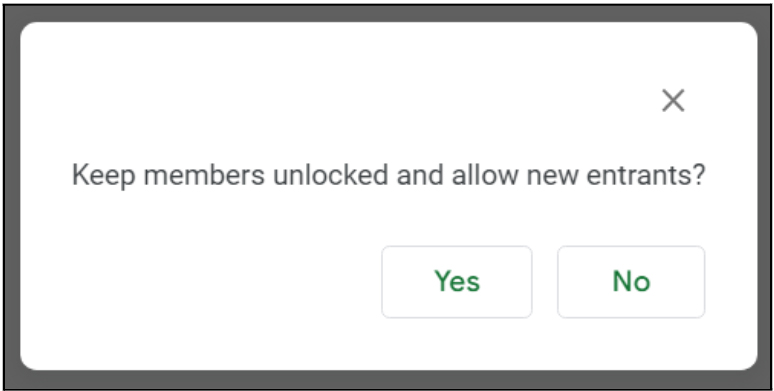Click the Yes button

pos(457,282)
